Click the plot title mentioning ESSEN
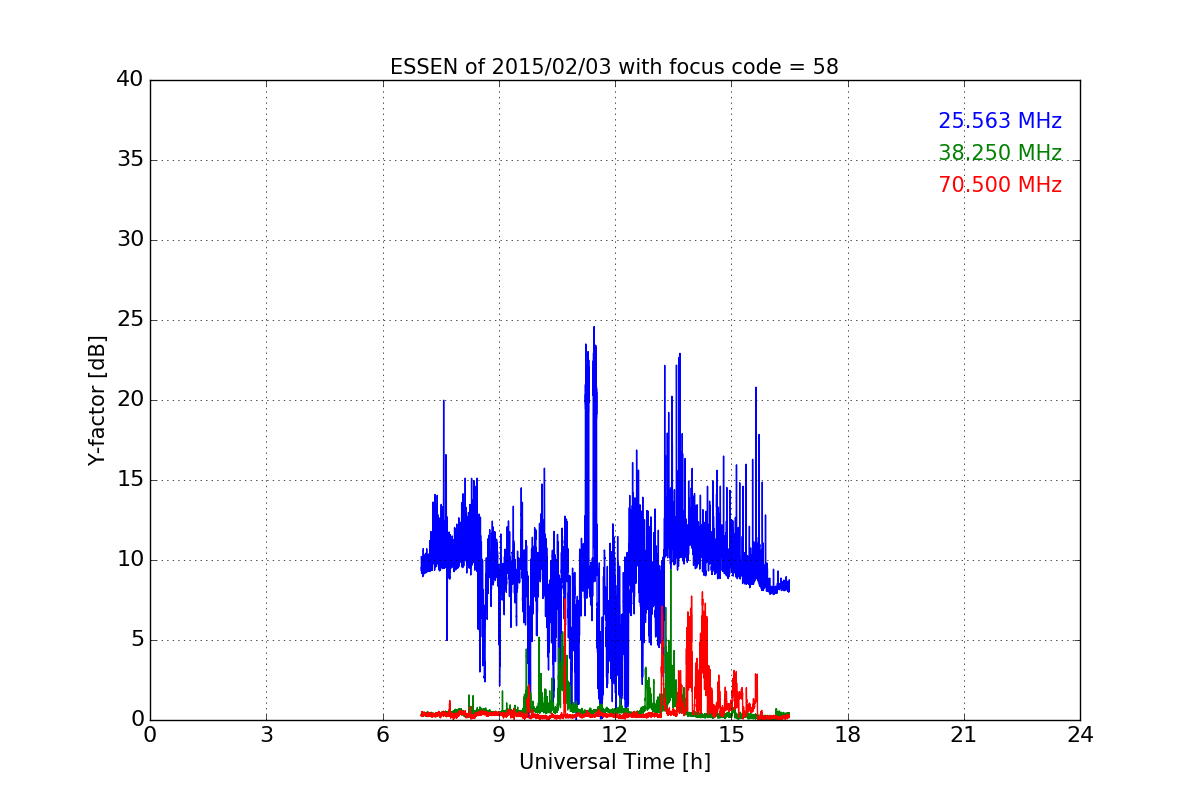 pyautogui.click(x=614, y=67)
